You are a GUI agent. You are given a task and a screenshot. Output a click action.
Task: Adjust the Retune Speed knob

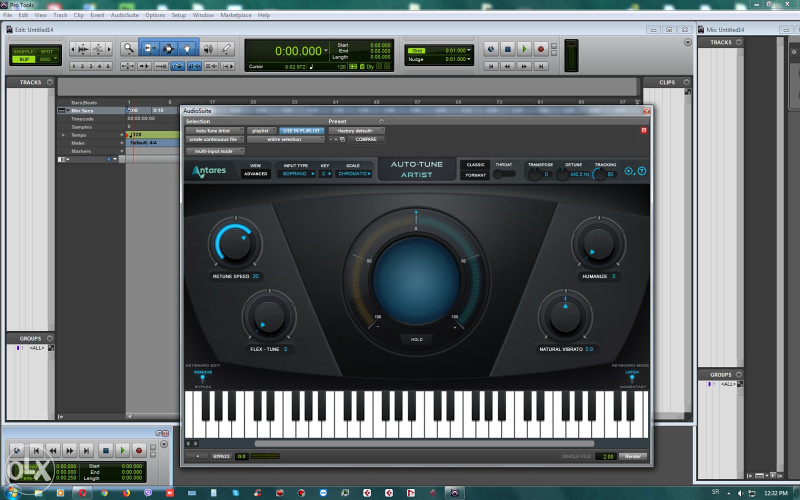coord(235,244)
